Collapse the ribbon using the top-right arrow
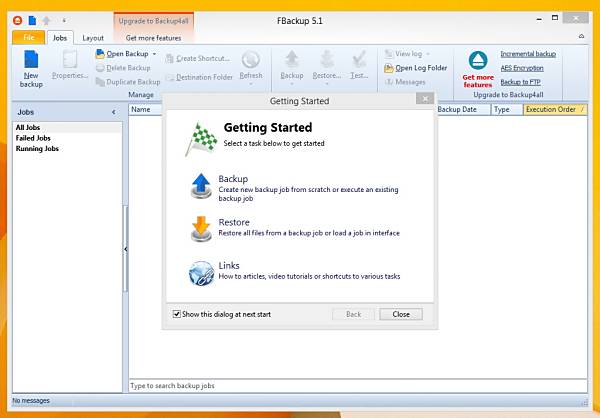The height and width of the screenshot is (418, 600). 582,36
